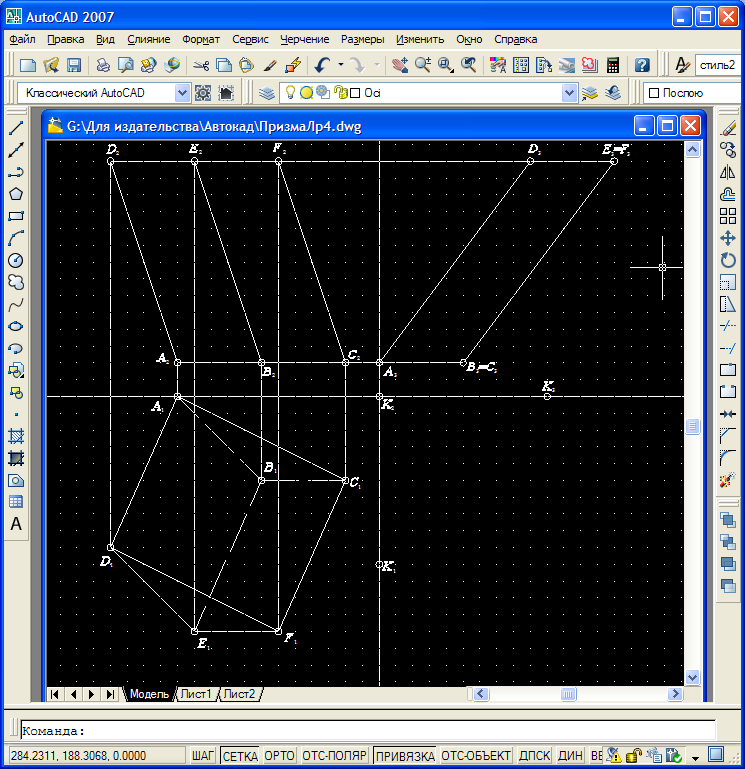Go to the first layout tab arrow

point(55,694)
